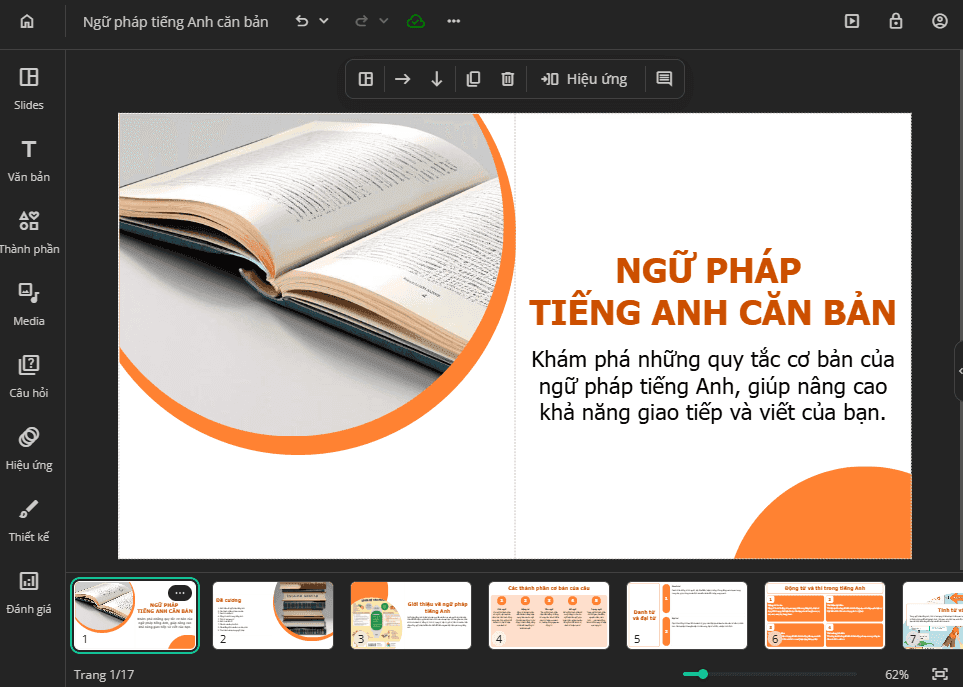963x687 pixels.
Task: Open the Câu hỏi questions panel
Action: coord(29,376)
